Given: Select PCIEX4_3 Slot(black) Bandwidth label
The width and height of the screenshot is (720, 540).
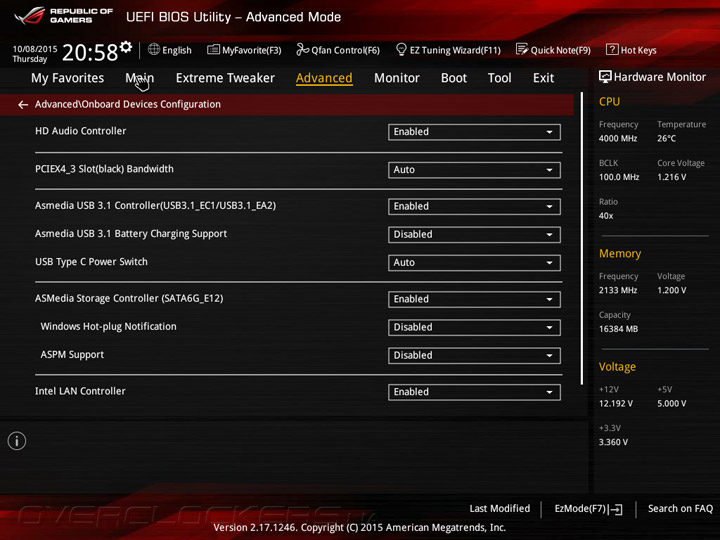Looking at the screenshot, I should 104,169.
